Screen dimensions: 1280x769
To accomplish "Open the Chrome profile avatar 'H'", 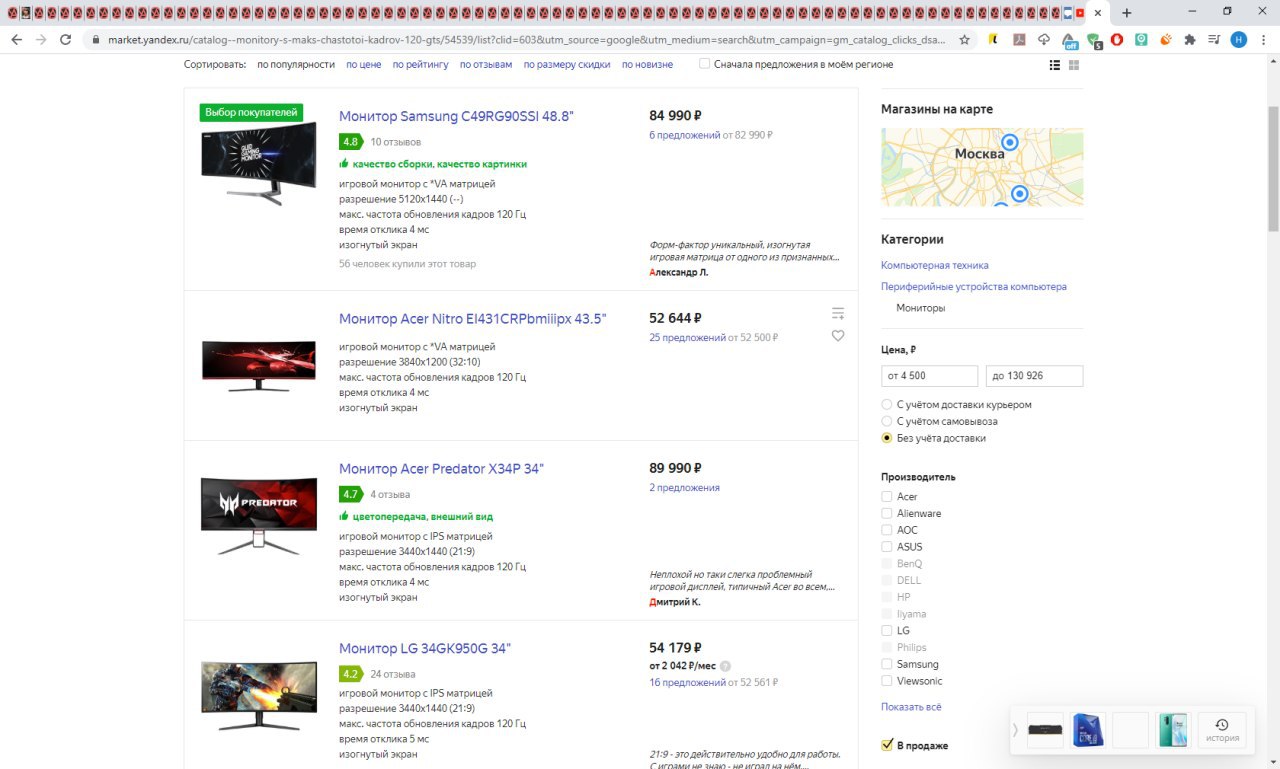I will (x=1239, y=39).
